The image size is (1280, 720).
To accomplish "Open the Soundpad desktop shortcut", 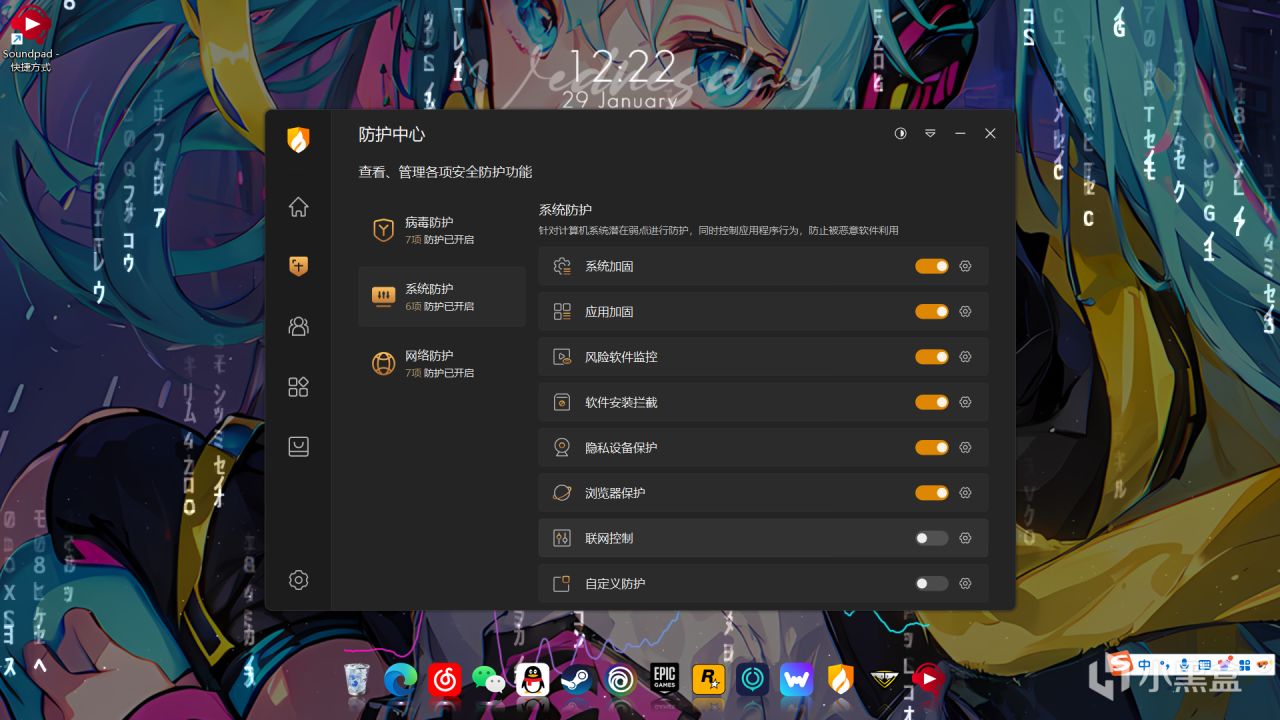I will coord(30,41).
